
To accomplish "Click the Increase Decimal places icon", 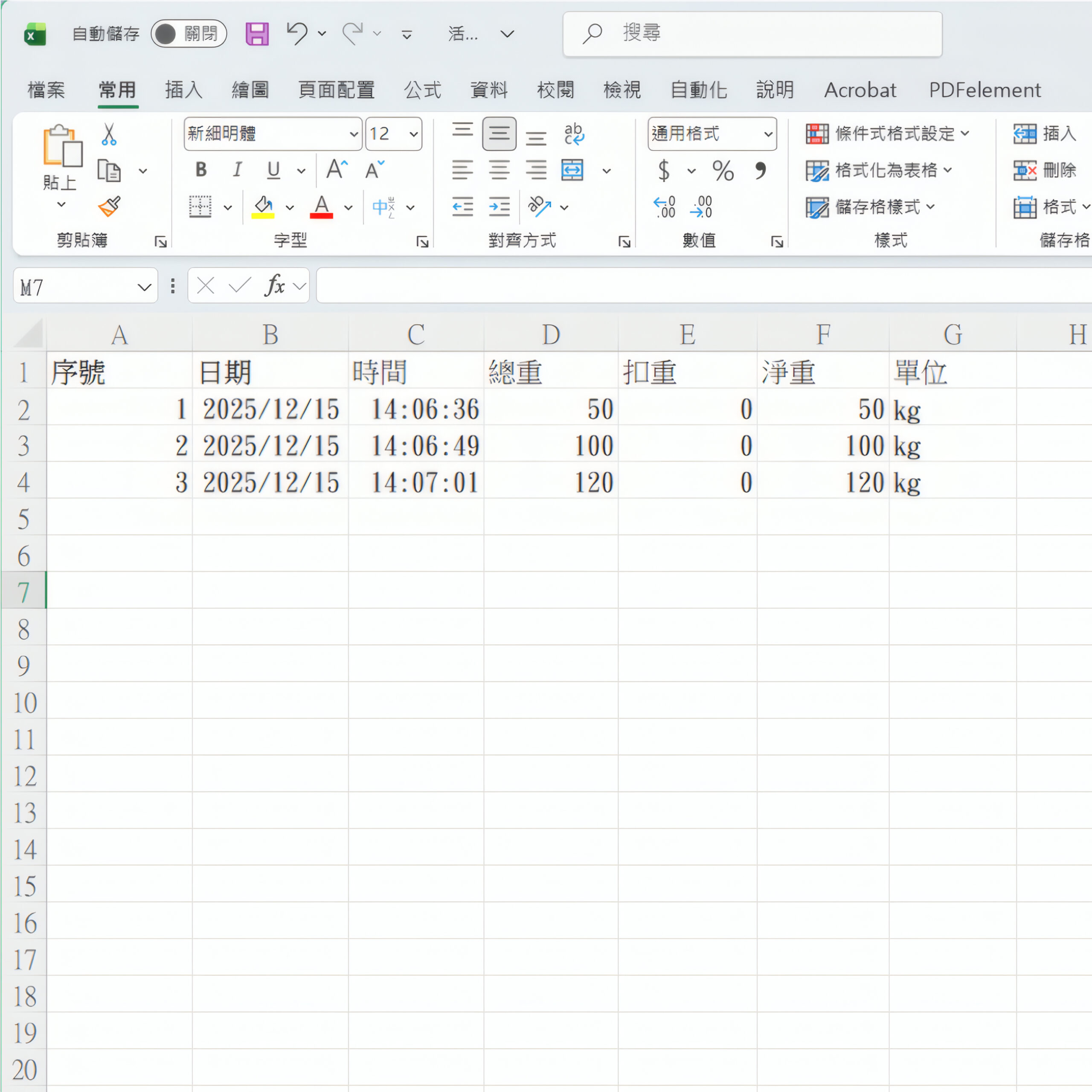I will pos(665,207).
